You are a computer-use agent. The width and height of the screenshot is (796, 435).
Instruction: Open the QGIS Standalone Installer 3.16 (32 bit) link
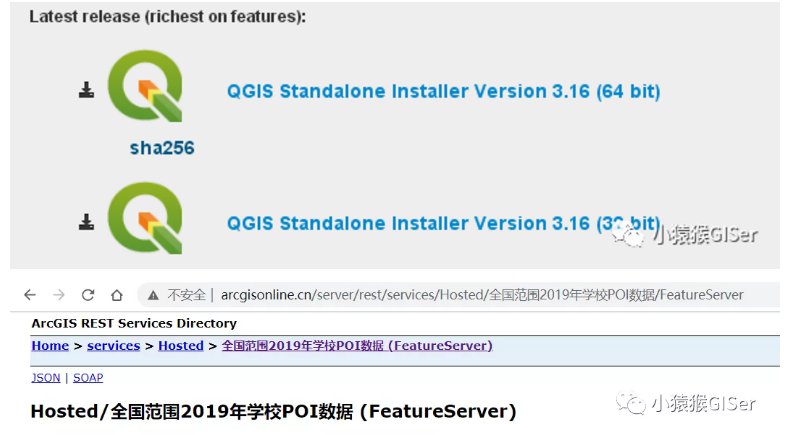click(x=443, y=222)
